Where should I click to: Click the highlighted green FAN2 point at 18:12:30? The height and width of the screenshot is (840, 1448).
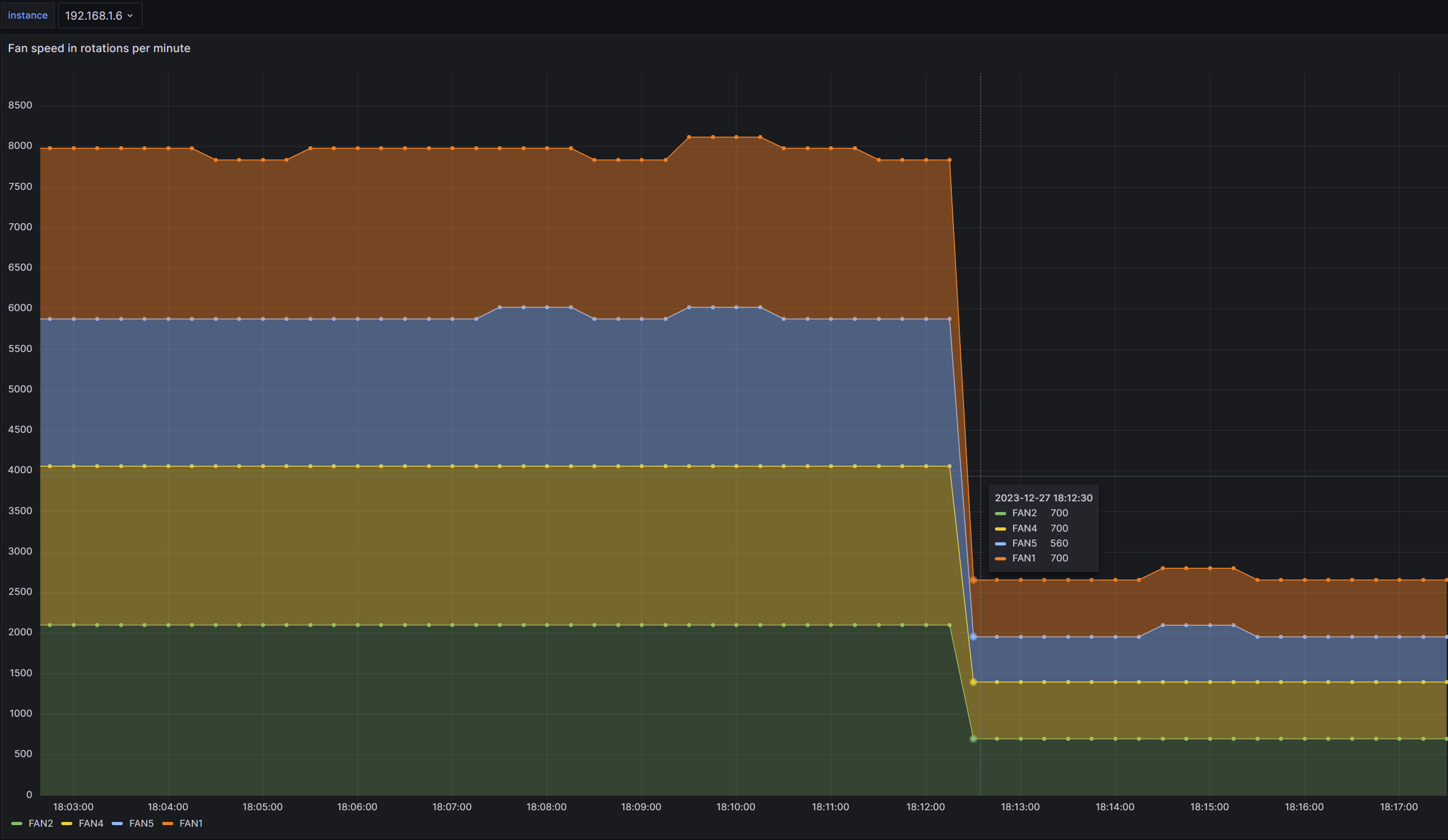(x=973, y=739)
